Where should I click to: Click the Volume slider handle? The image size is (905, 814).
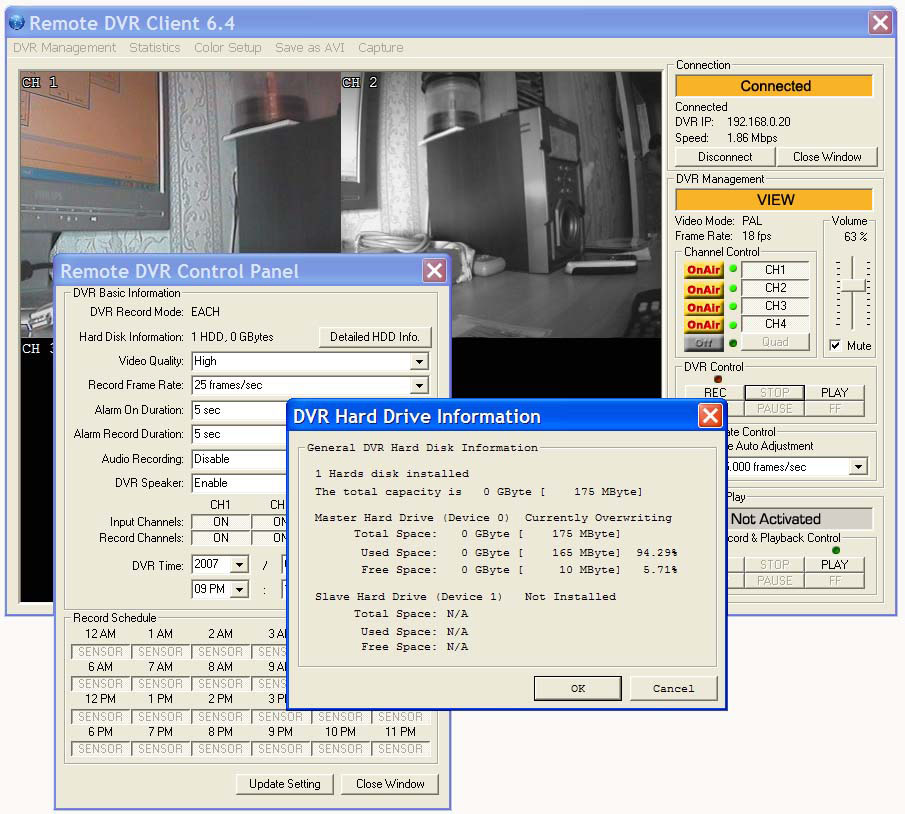[852, 286]
